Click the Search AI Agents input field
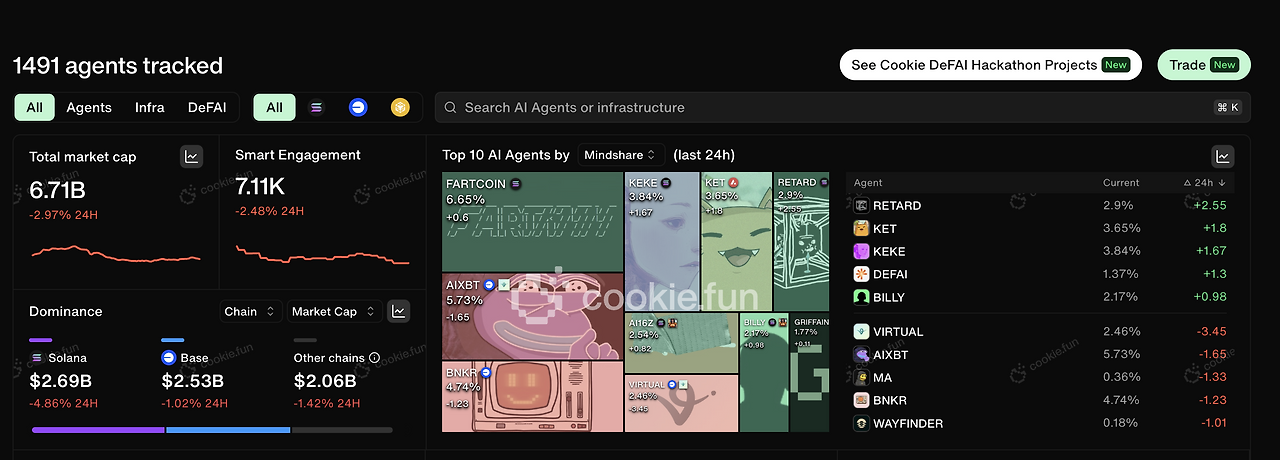This screenshot has height=460, width=1280. pos(842,107)
